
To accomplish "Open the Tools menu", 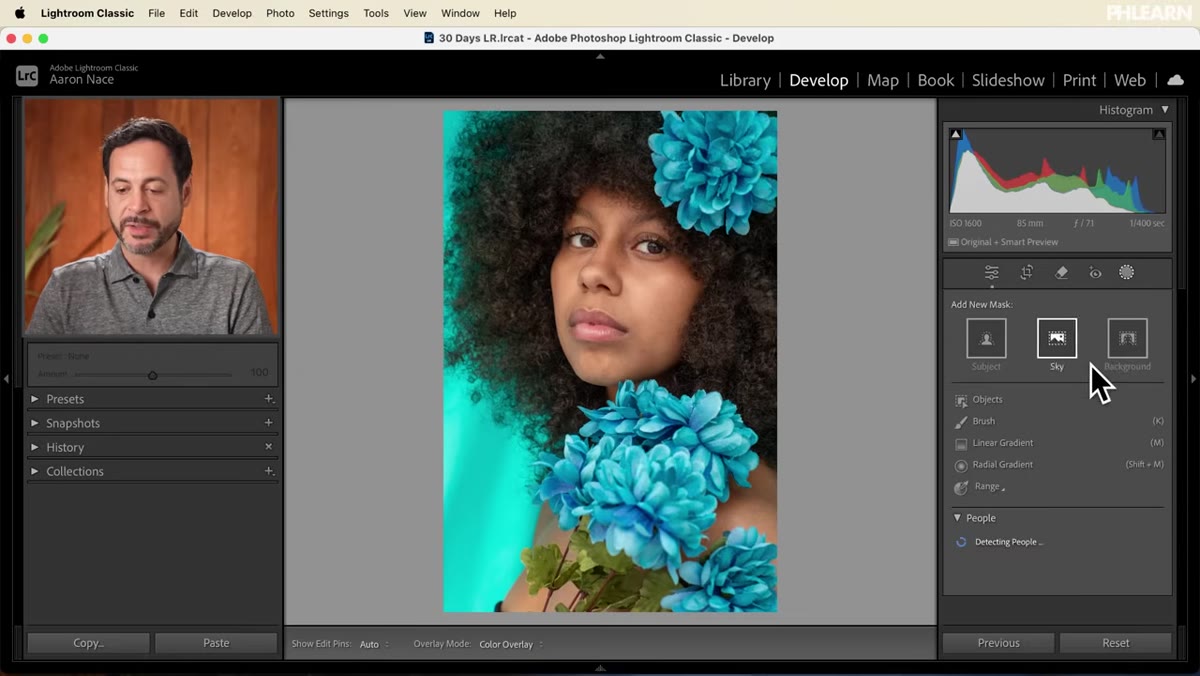I will point(376,13).
